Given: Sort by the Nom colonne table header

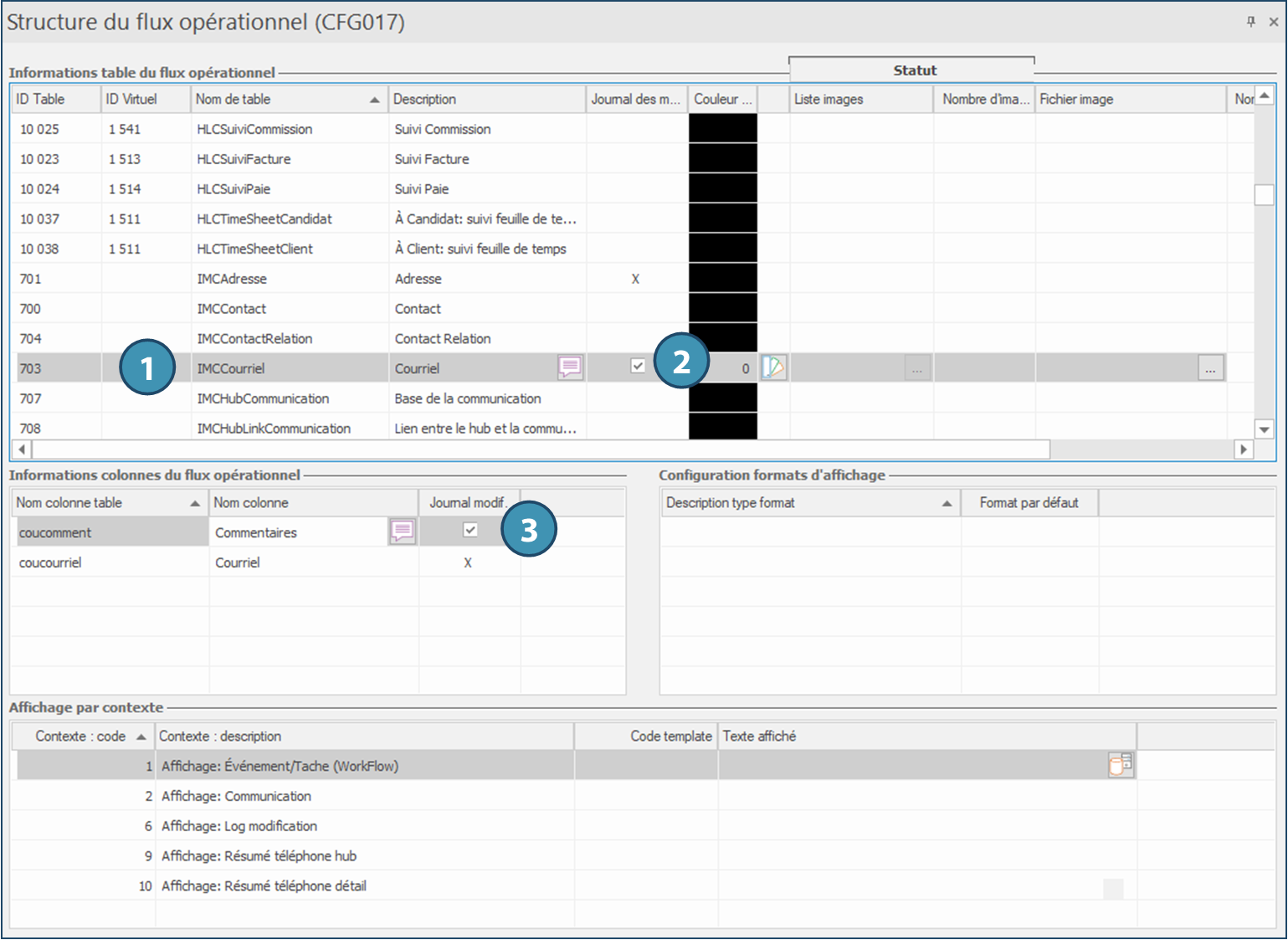Looking at the screenshot, I should point(107,502).
